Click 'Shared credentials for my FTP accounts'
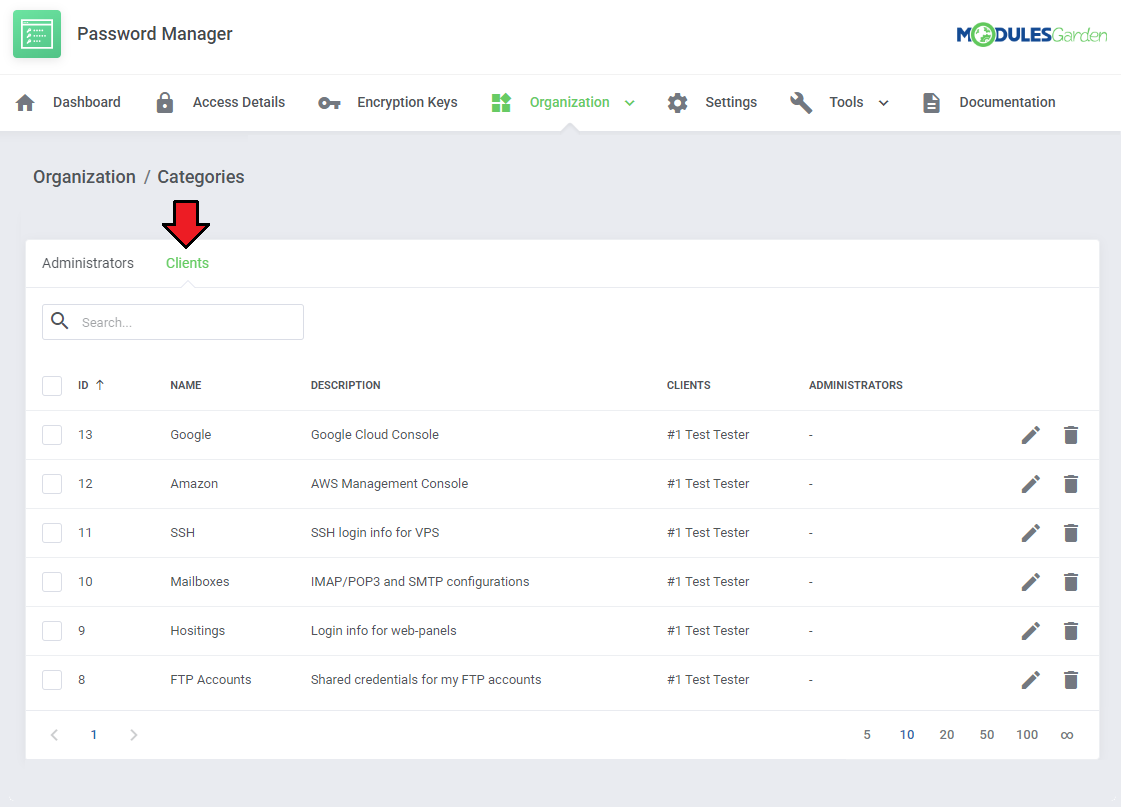Image resolution: width=1121 pixels, height=807 pixels. 425,680
